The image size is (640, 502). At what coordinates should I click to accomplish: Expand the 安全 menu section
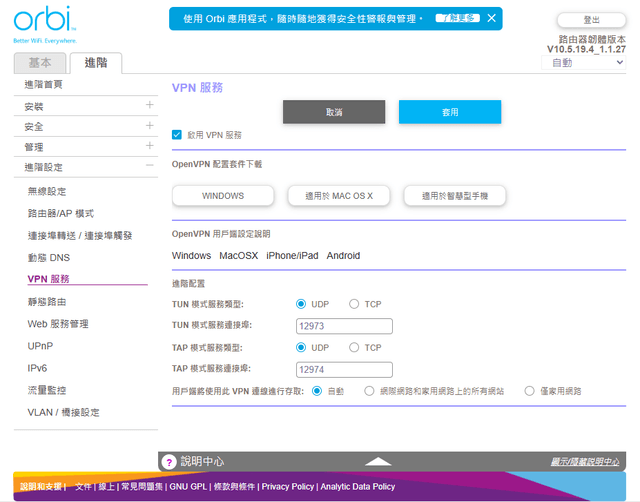(x=149, y=125)
